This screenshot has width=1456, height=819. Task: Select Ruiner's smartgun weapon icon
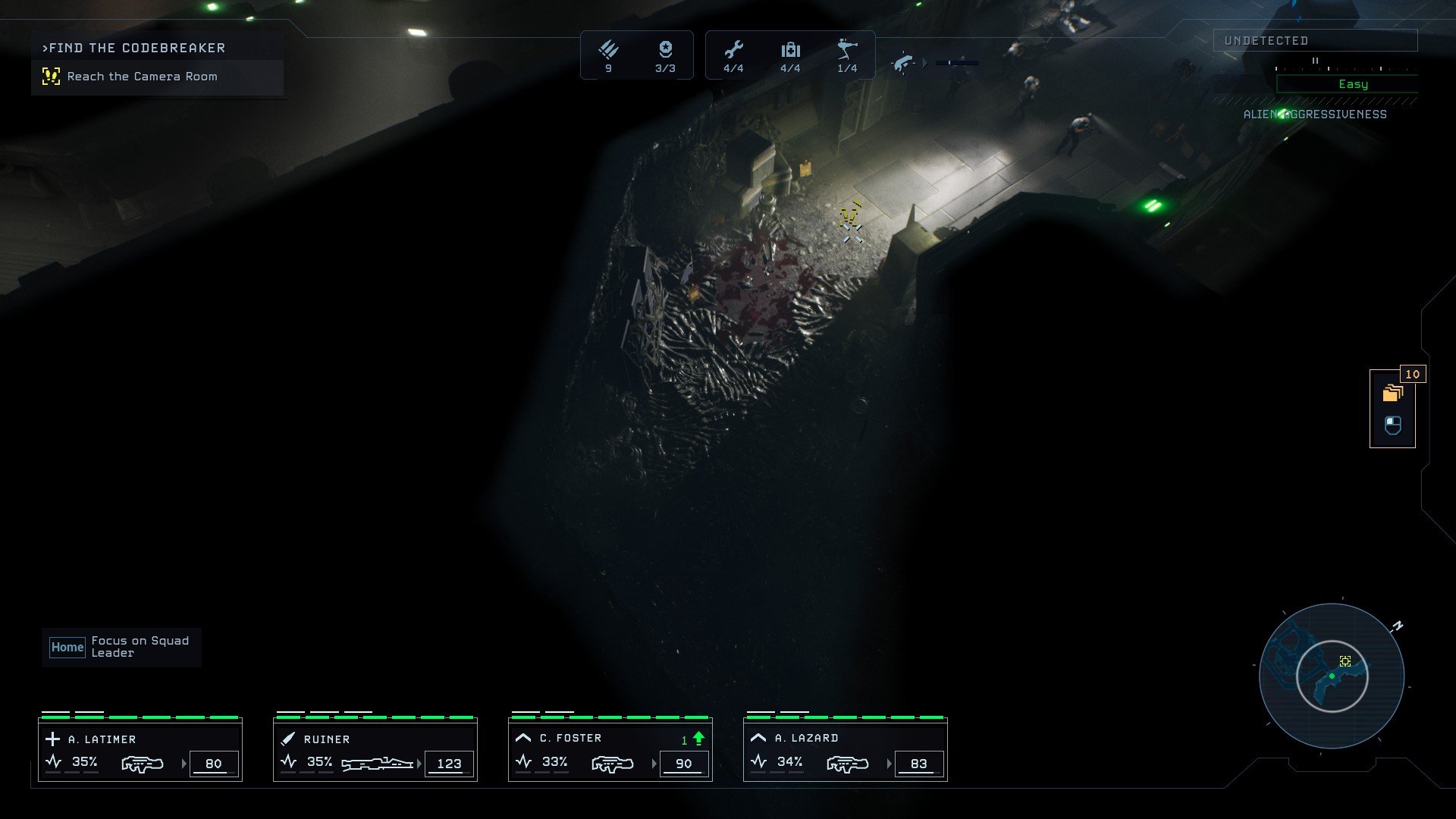377,764
